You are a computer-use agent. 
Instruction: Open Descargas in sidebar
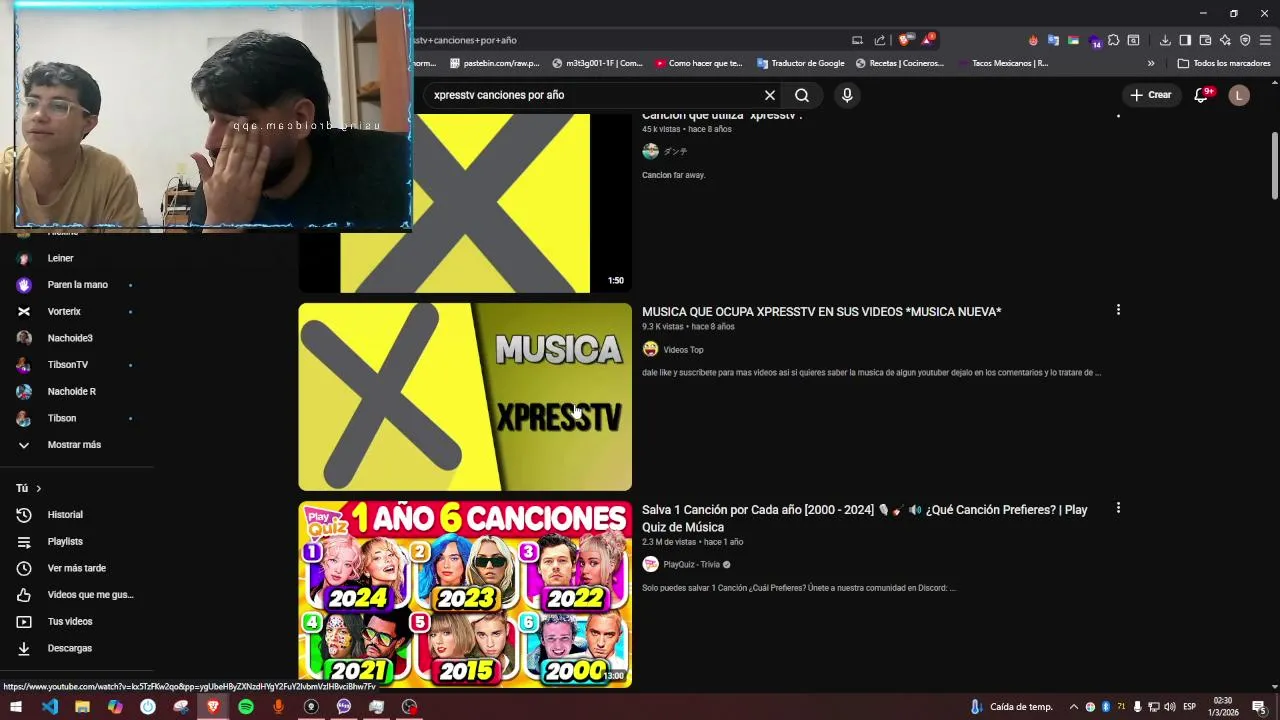(69, 648)
